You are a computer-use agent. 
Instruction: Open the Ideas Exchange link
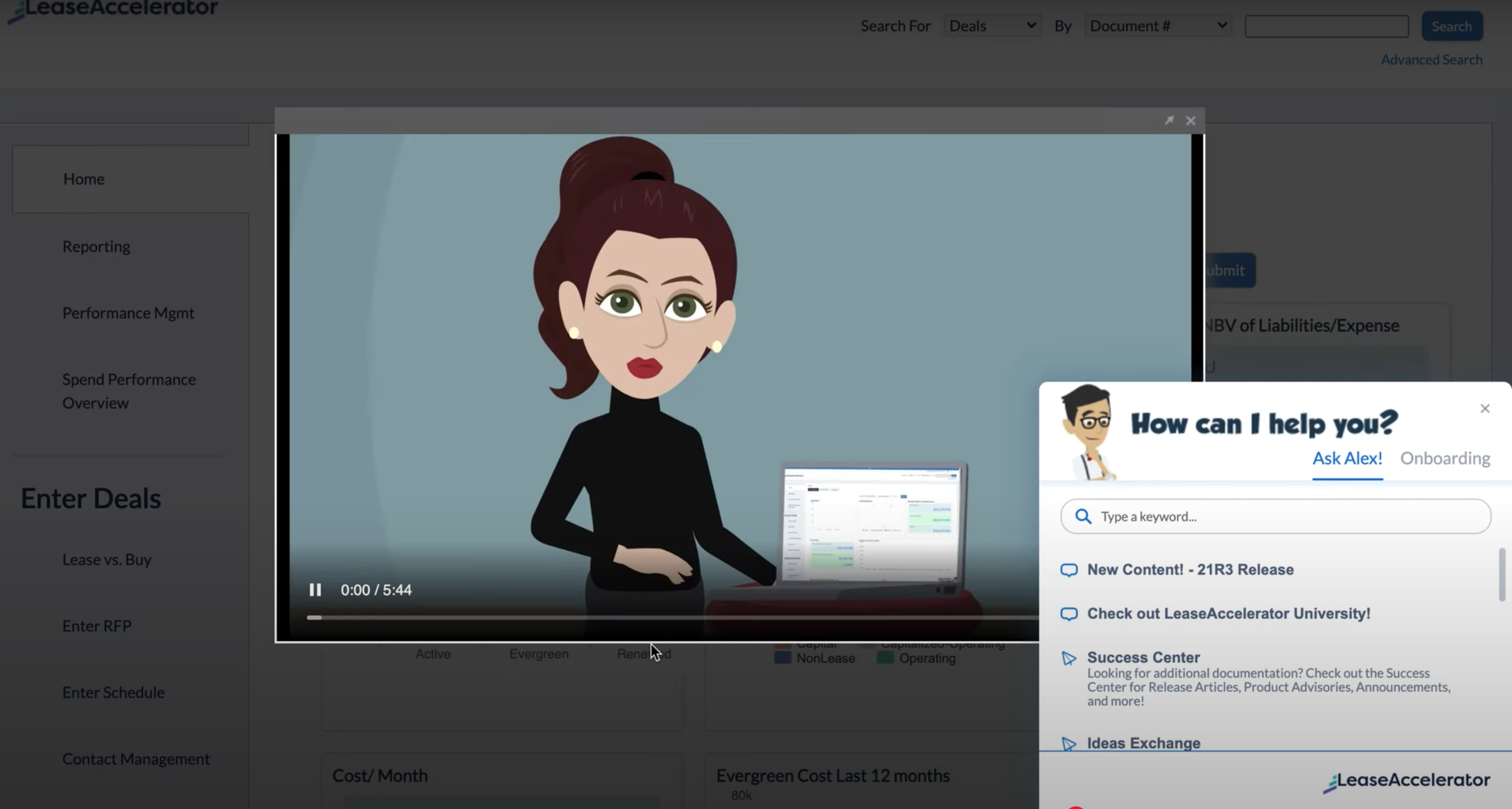[1143, 744]
